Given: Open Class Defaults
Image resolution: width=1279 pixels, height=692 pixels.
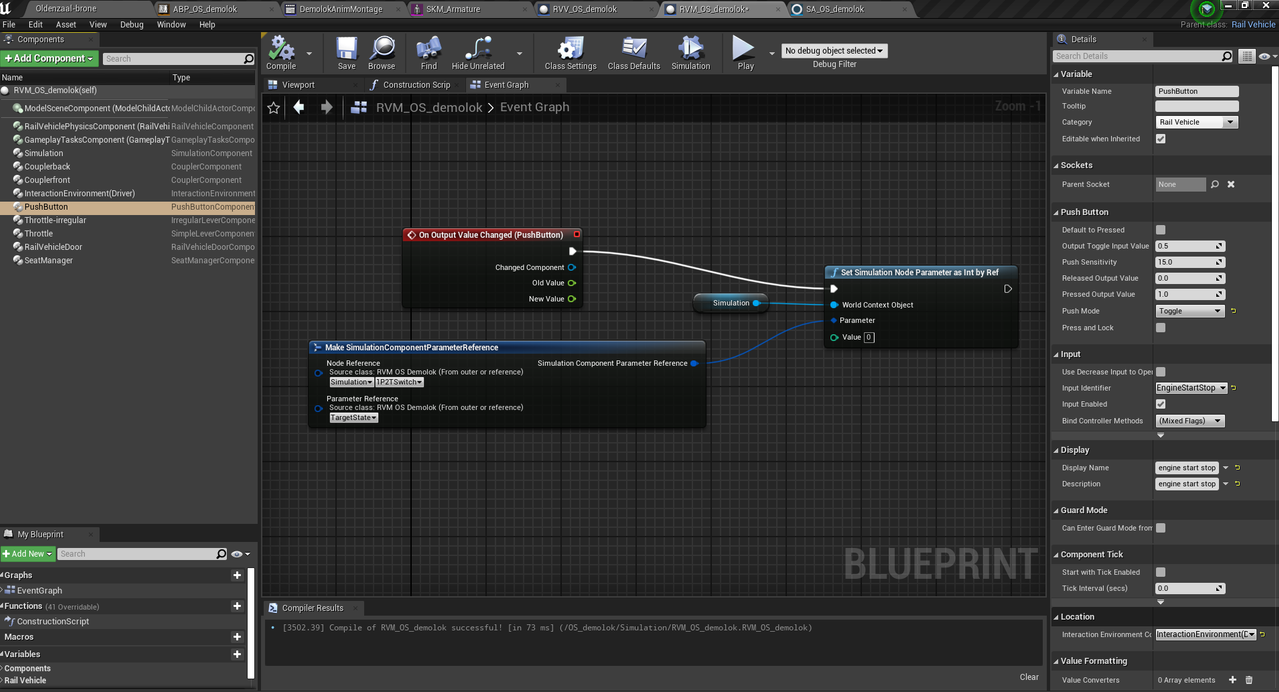Looking at the screenshot, I should [634, 50].
